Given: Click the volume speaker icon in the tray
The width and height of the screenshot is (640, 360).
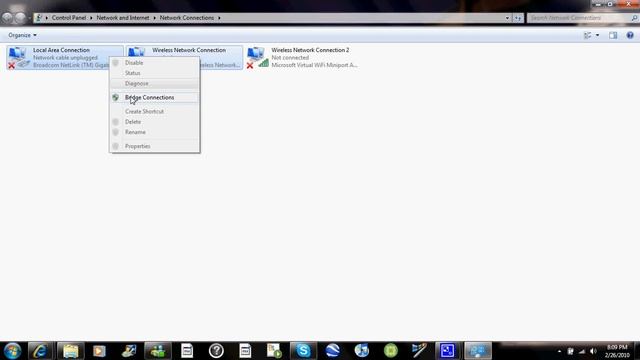Looking at the screenshot, I should tap(593, 351).
